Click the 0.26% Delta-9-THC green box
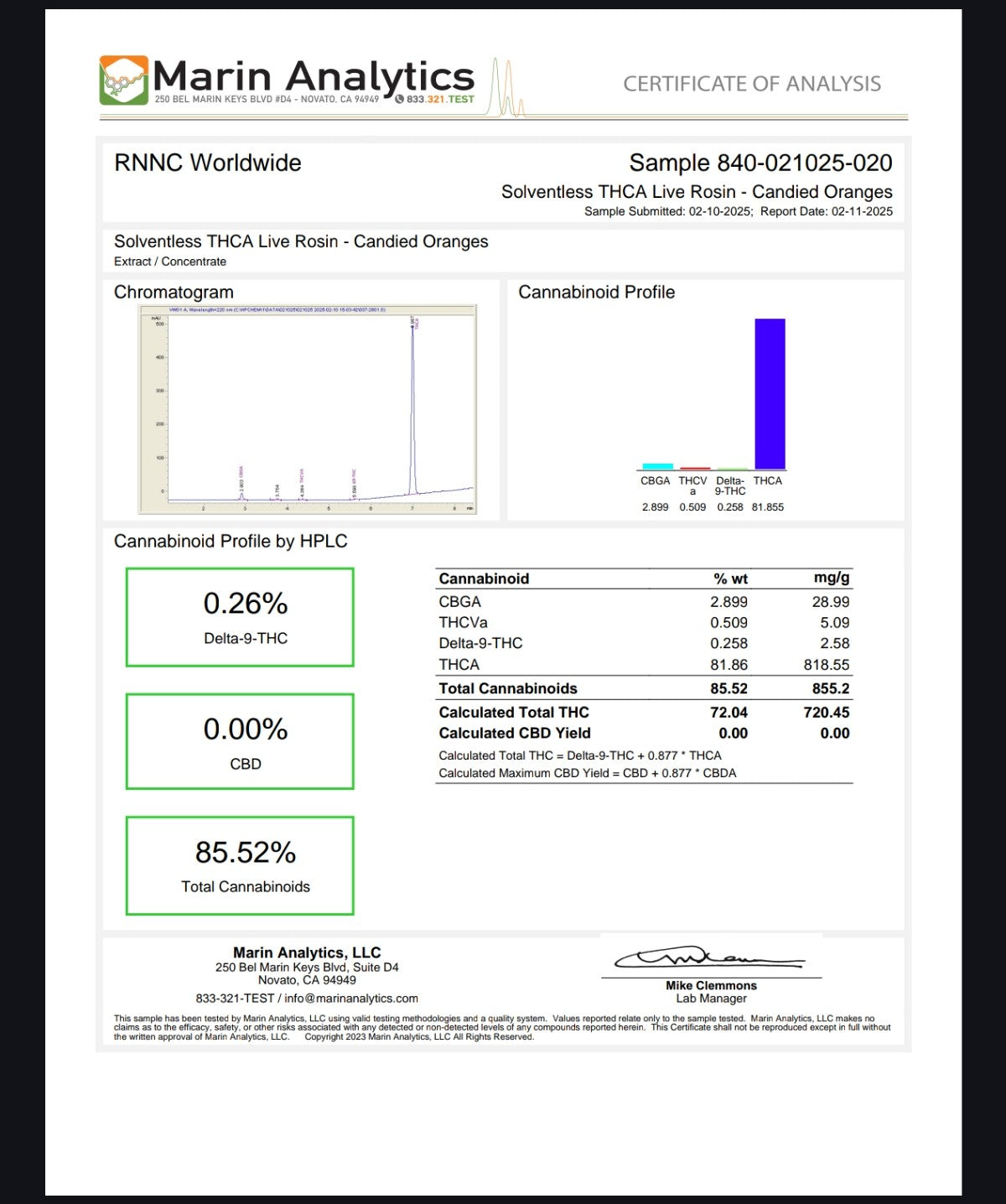This screenshot has width=1006, height=1204. [240, 617]
